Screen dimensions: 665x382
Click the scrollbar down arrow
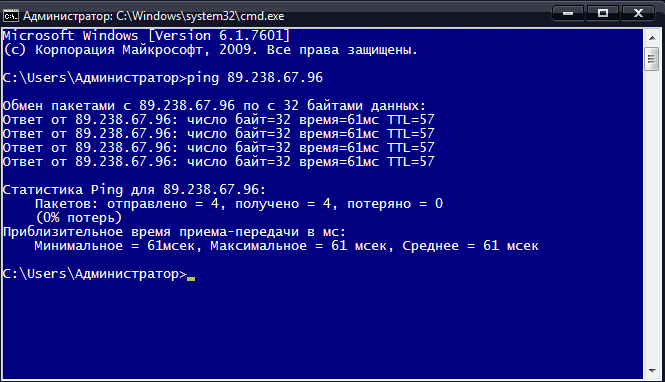[x=652, y=371]
